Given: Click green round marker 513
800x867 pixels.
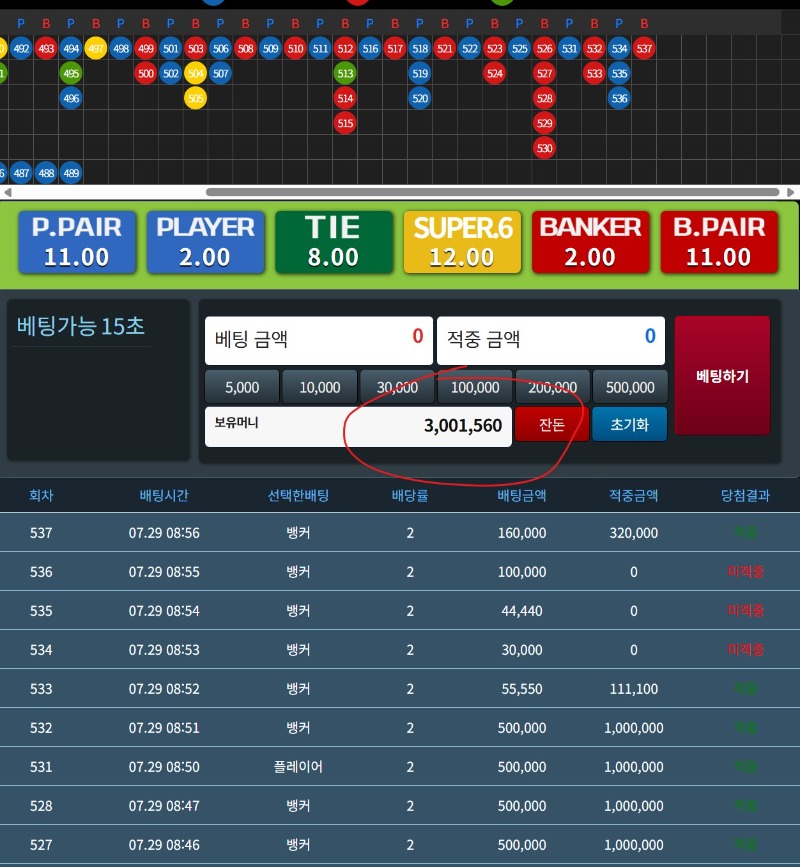Looking at the screenshot, I should coord(345,74).
